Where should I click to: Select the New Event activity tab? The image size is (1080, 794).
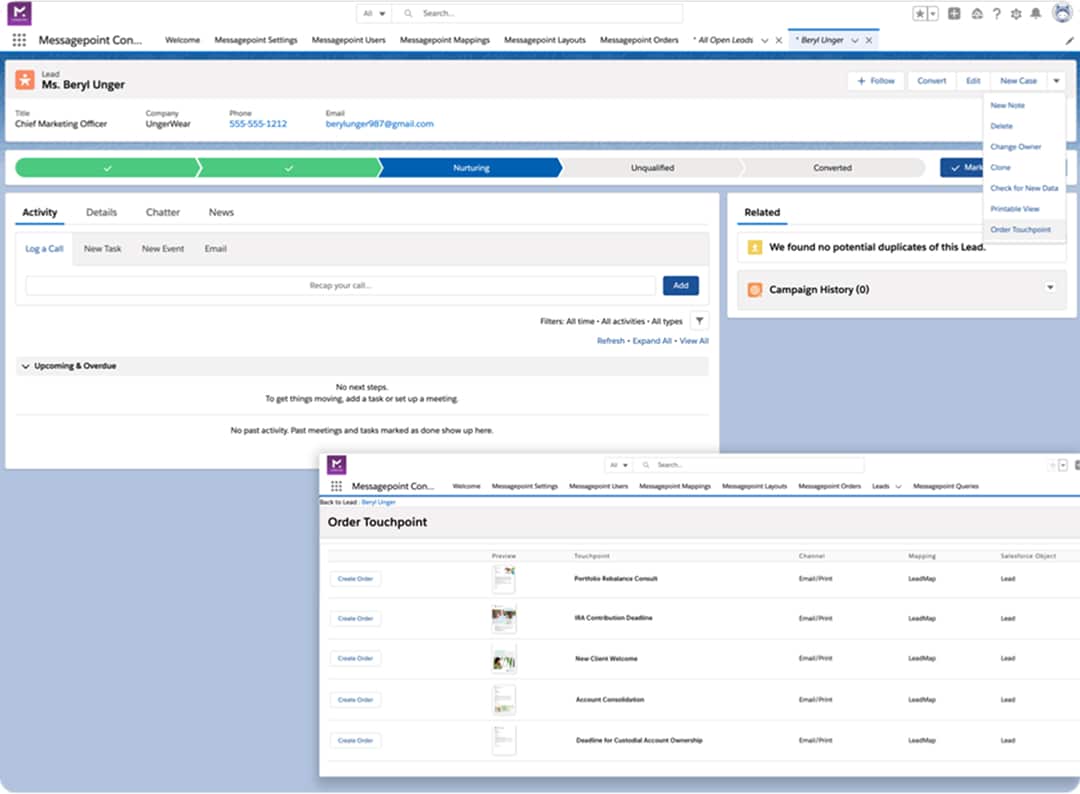163,249
